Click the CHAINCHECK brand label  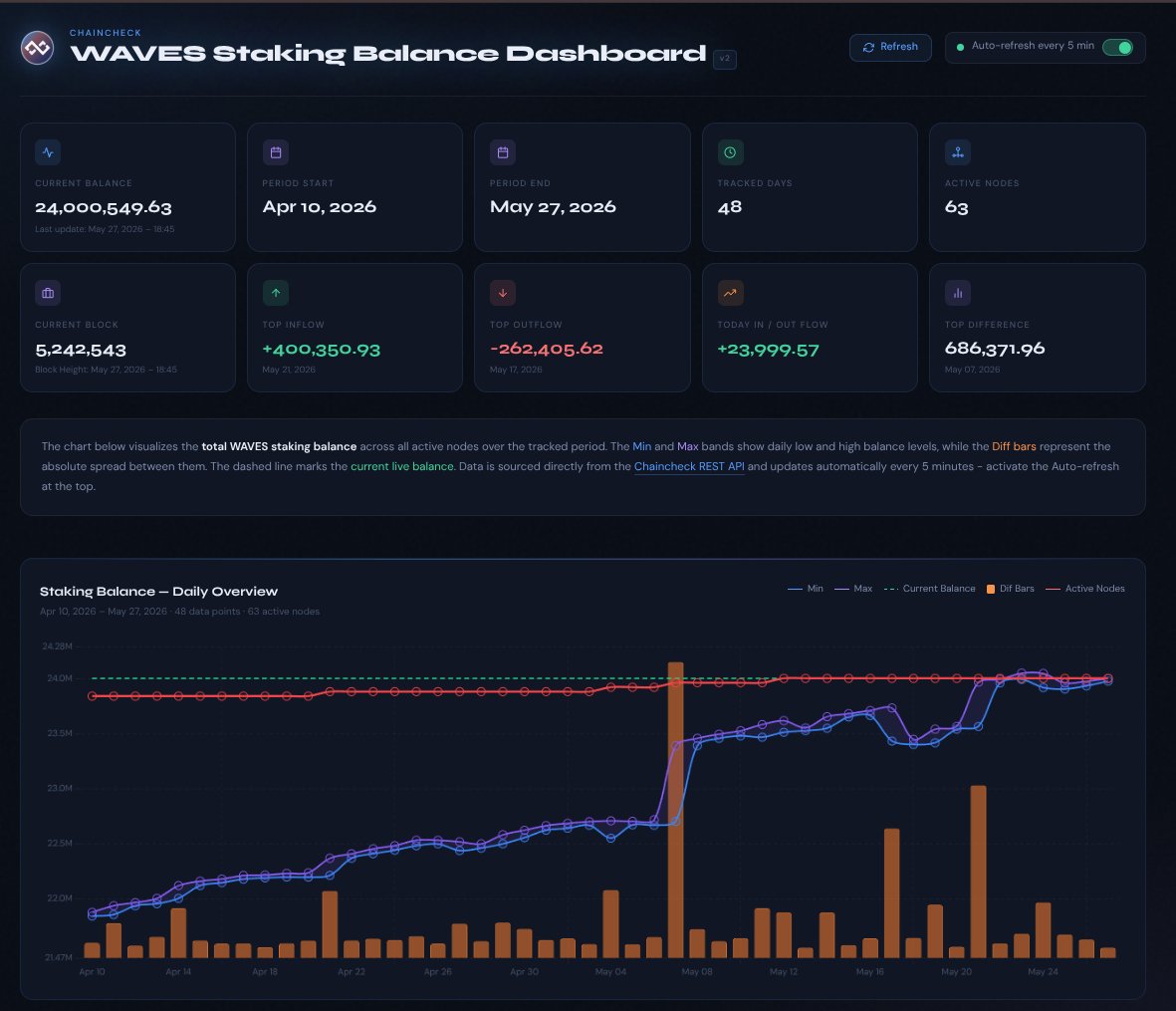(x=105, y=33)
